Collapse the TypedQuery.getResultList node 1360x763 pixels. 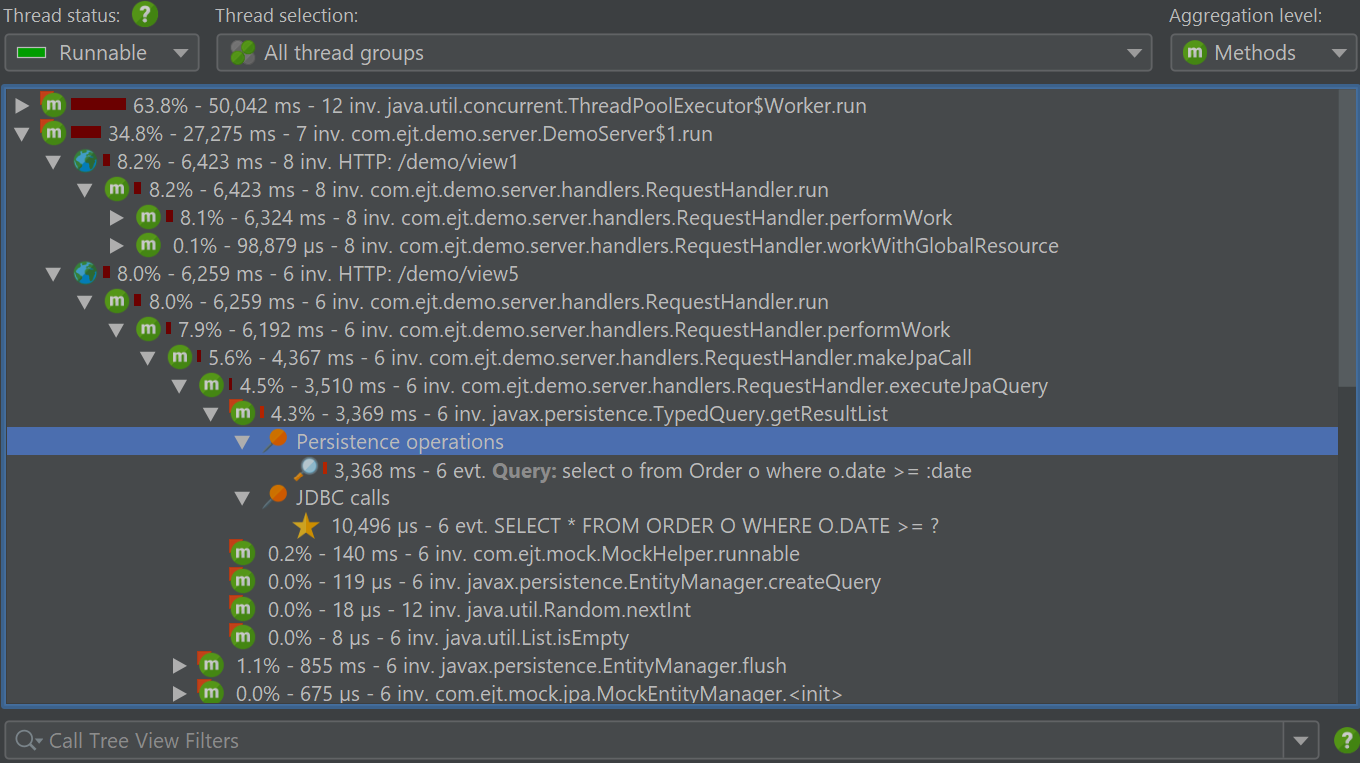click(x=211, y=413)
